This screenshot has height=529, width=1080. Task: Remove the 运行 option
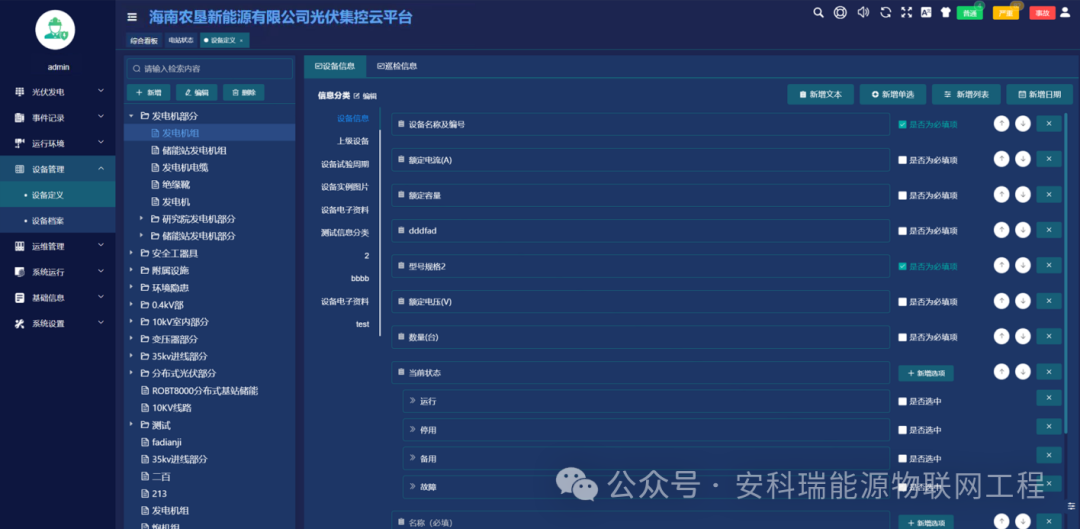(1049, 398)
